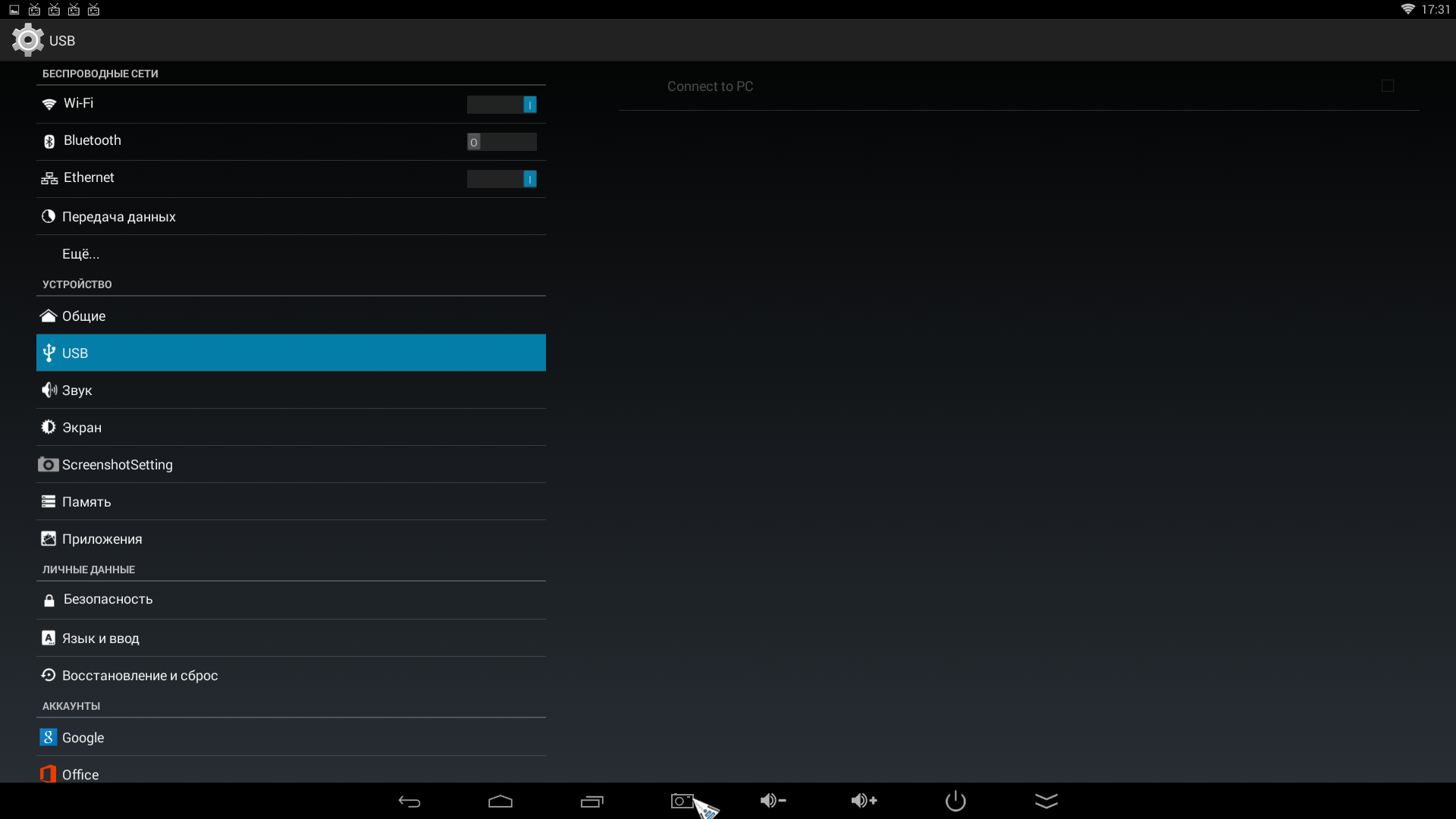
Task: Open Язык и ввод settings
Action: 101,639
